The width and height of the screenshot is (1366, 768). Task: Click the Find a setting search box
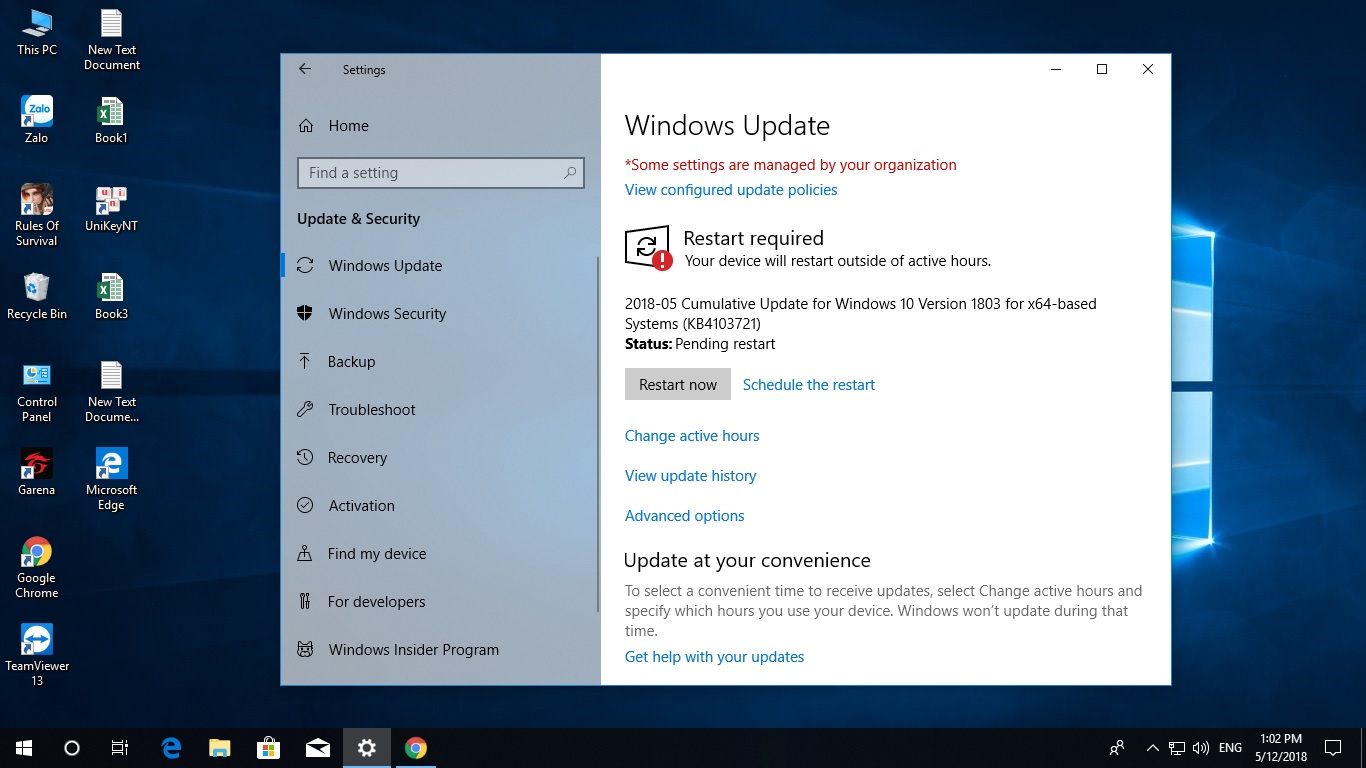point(440,173)
